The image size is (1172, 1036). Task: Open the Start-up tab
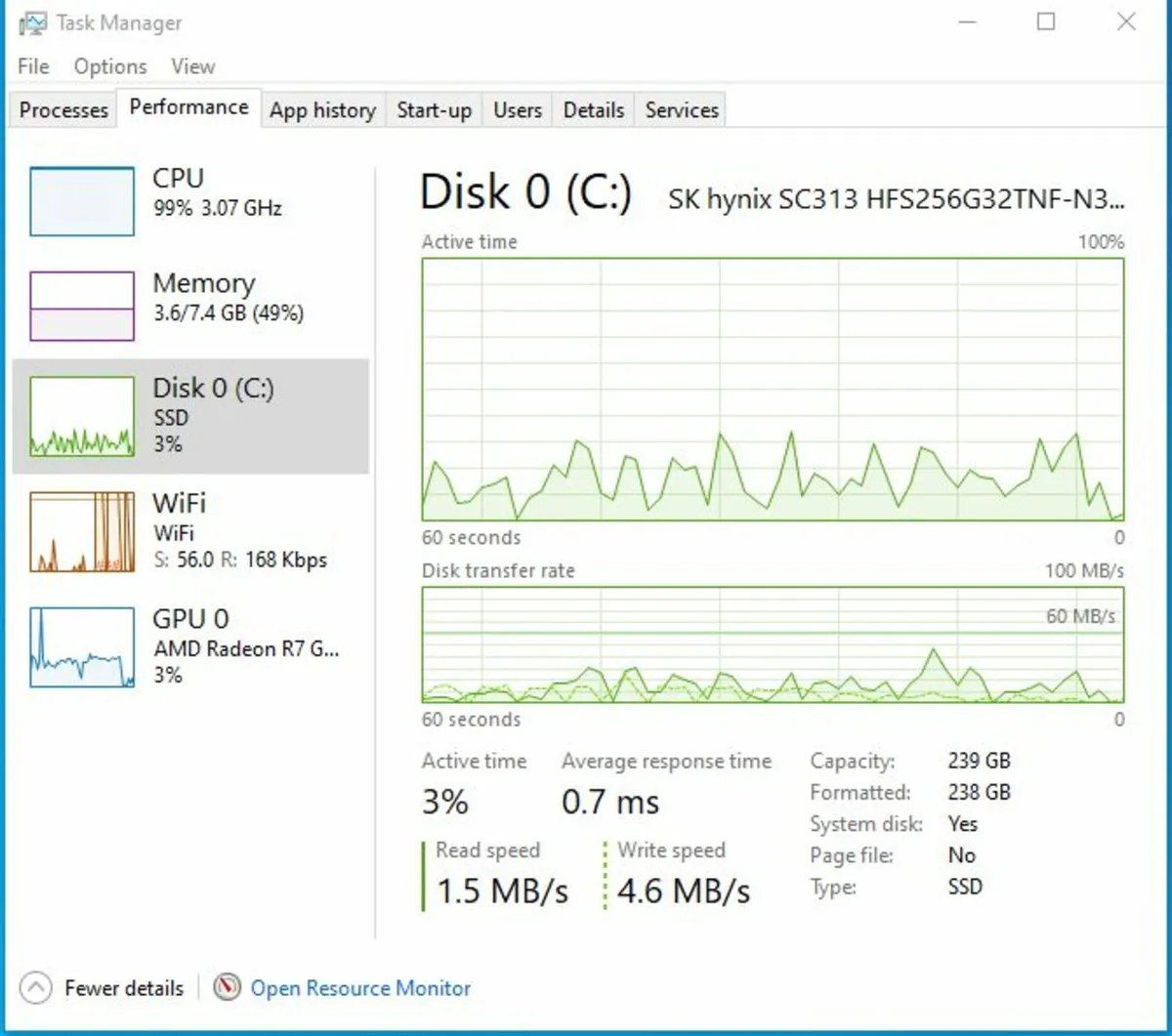pyautogui.click(x=434, y=110)
